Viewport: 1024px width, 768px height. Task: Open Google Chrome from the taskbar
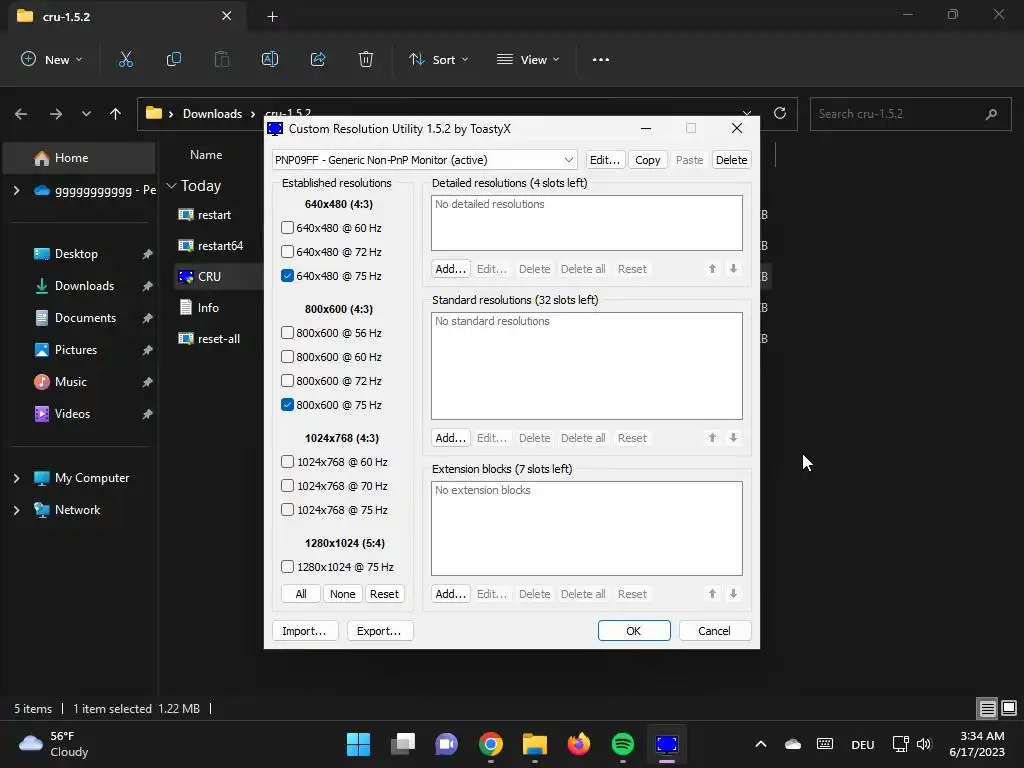490,744
